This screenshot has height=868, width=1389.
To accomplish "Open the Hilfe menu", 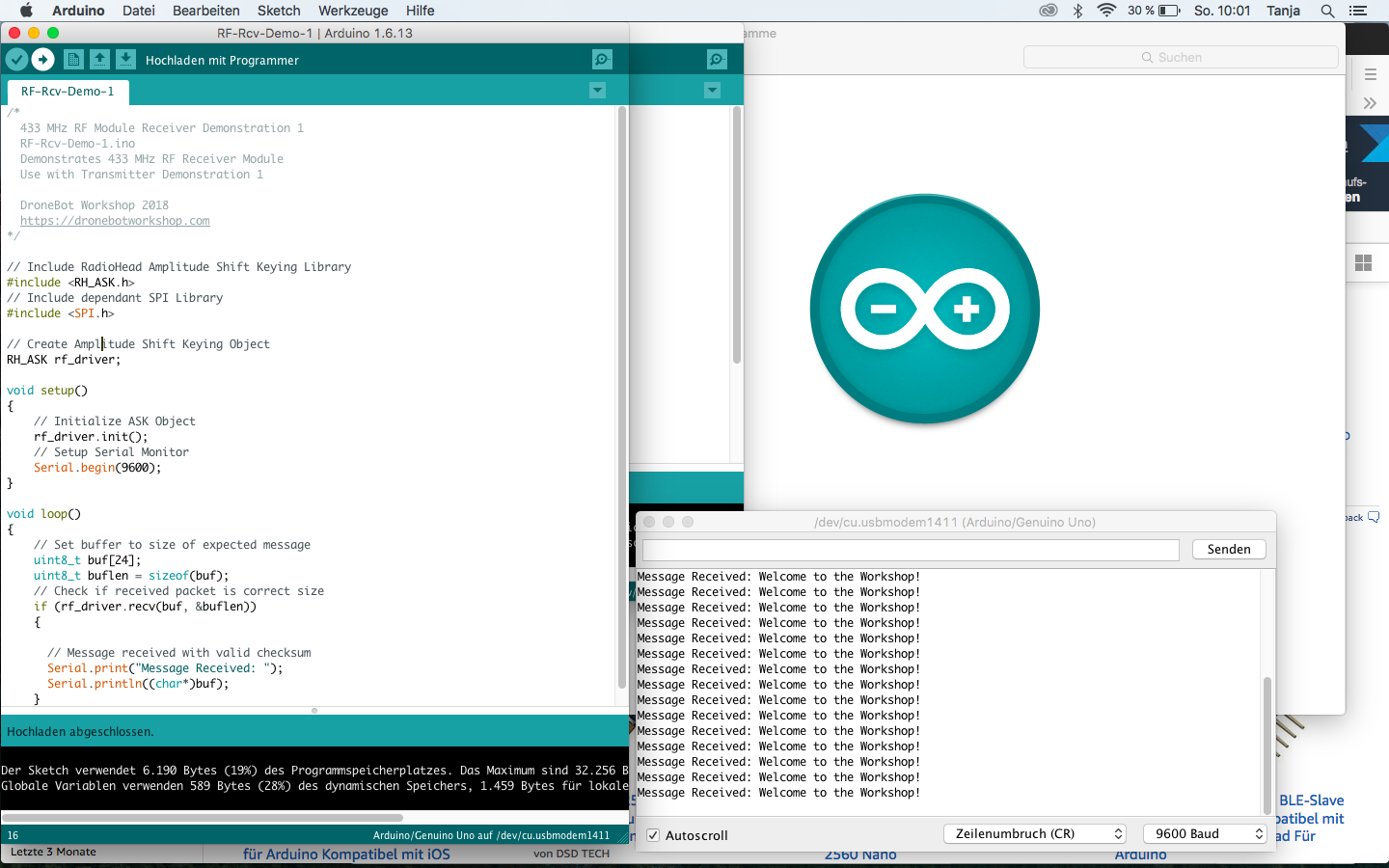I will click(420, 11).
